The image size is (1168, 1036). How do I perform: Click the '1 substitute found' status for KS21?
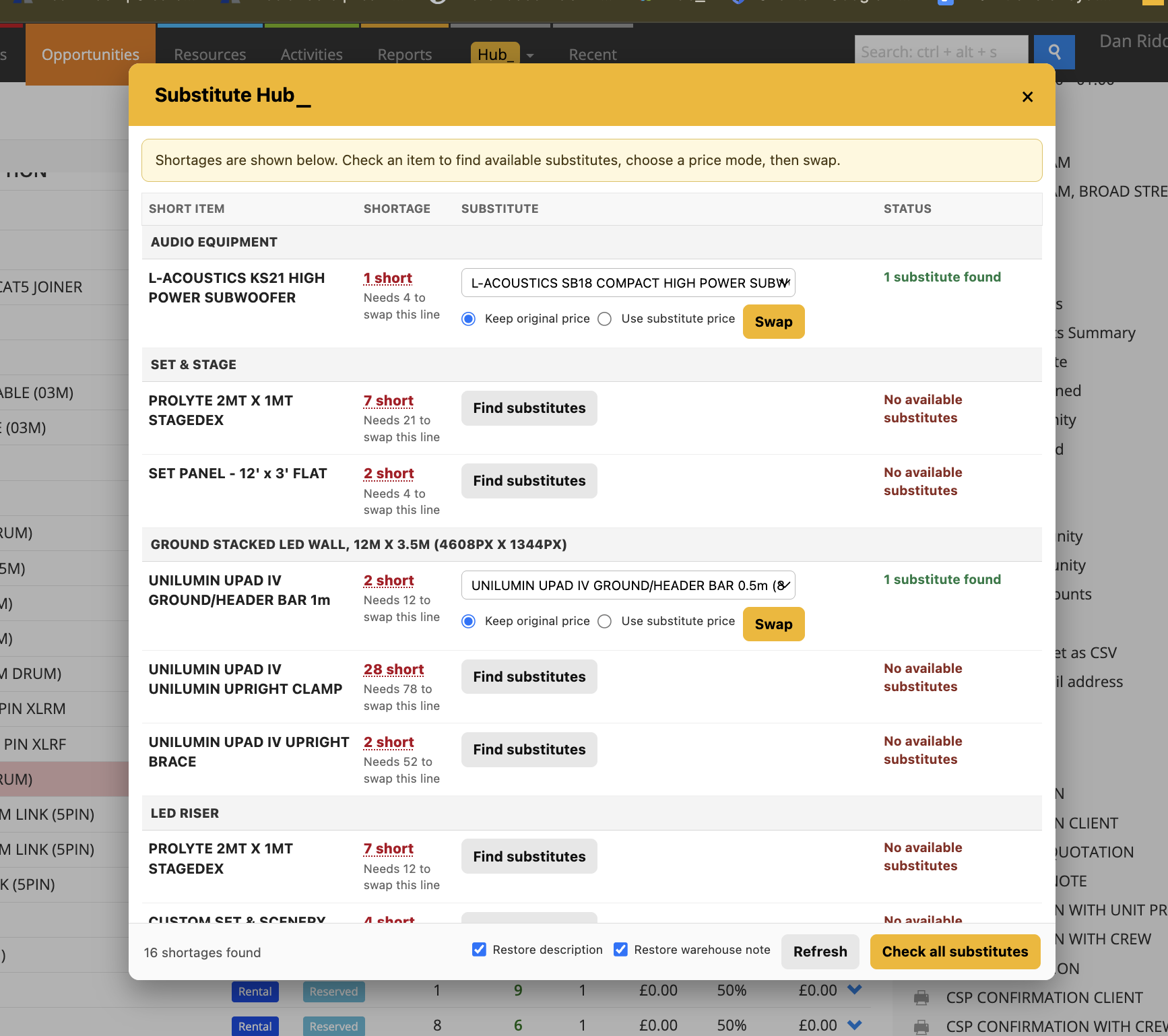942,277
